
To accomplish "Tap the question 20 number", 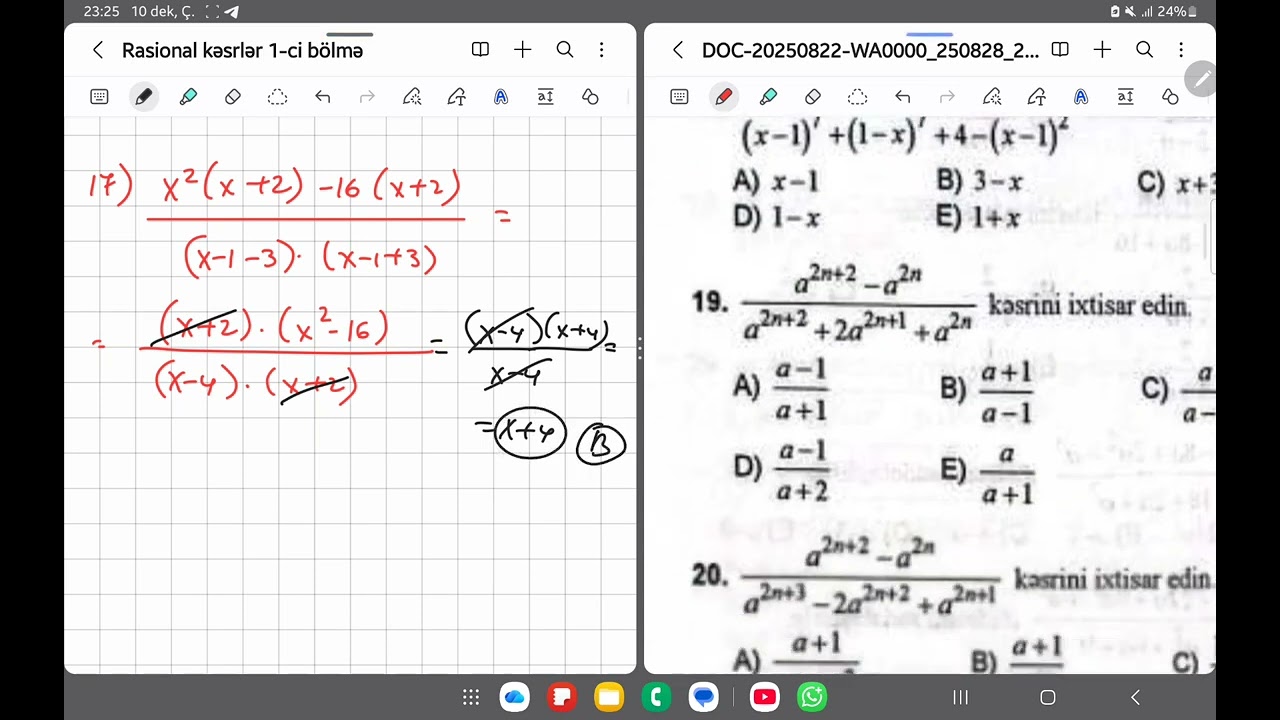I will click(709, 575).
